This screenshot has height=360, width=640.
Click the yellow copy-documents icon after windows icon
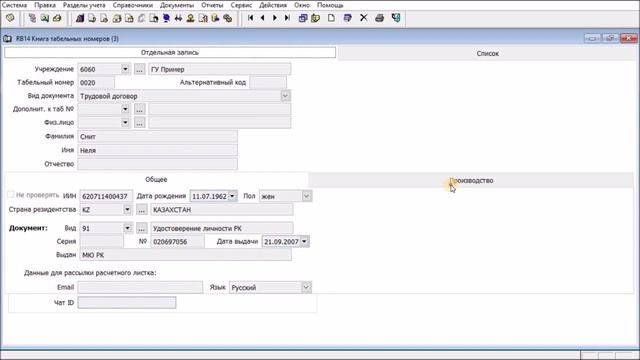(315, 18)
